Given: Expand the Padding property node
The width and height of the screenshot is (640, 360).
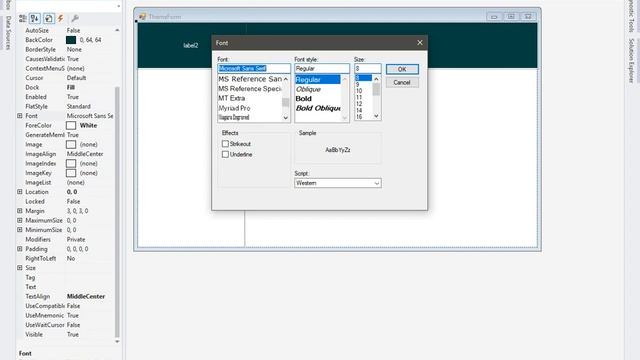Looking at the screenshot, I should 20,249.
